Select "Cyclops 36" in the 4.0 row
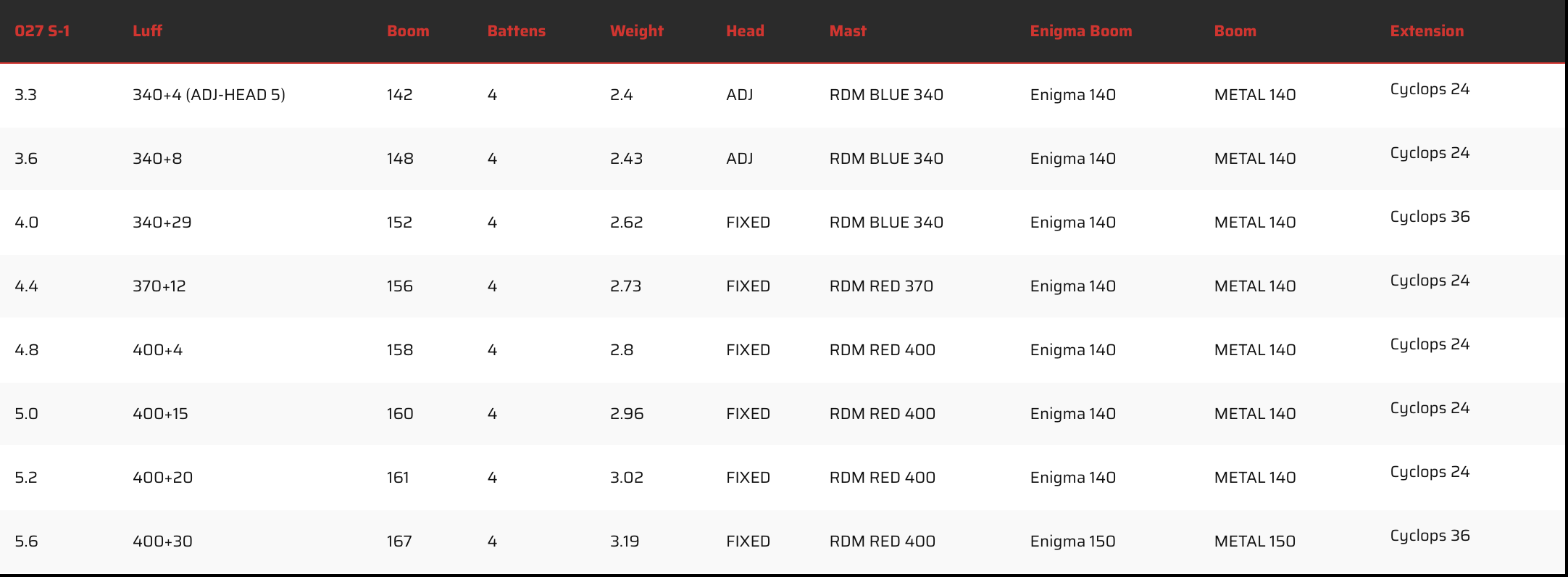The width and height of the screenshot is (1568, 577). [x=1430, y=217]
